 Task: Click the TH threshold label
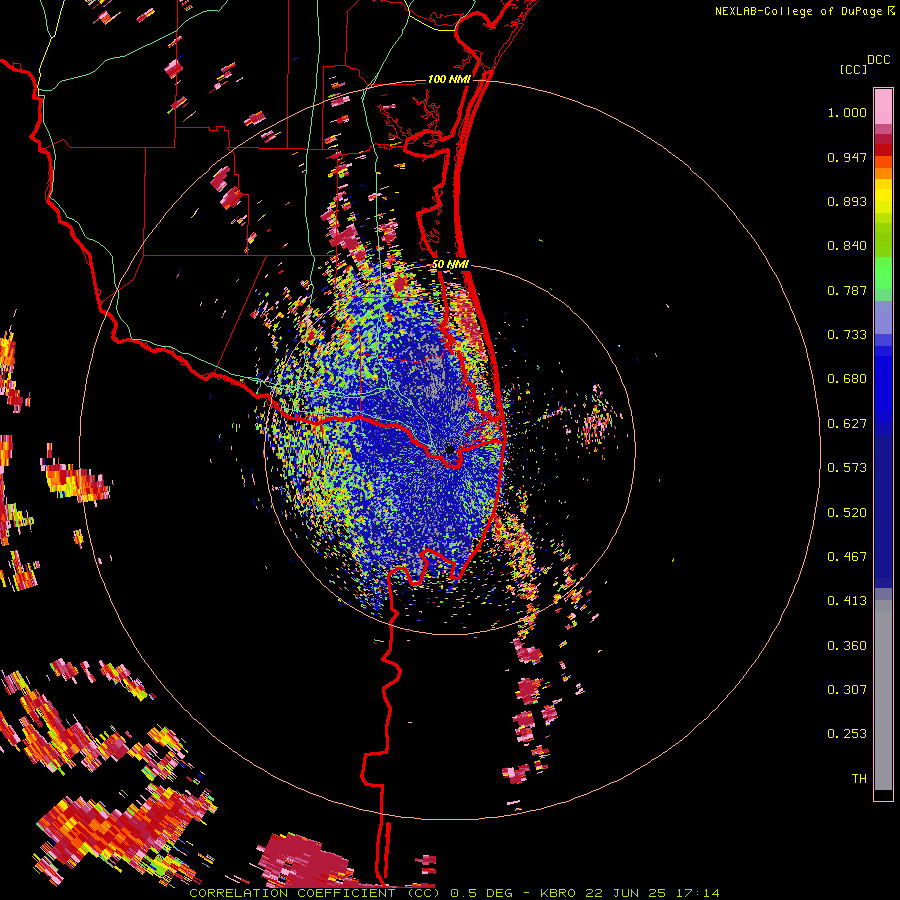click(859, 779)
